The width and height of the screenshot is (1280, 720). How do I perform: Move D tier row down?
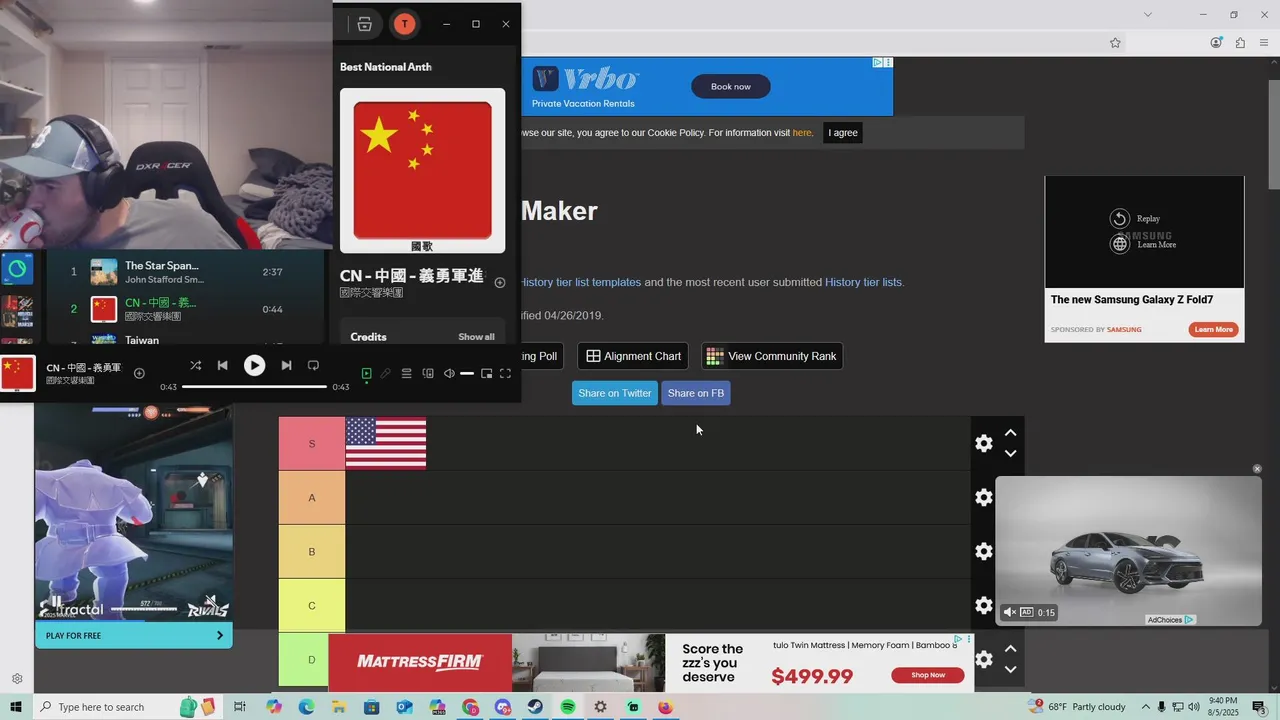click(1010, 669)
